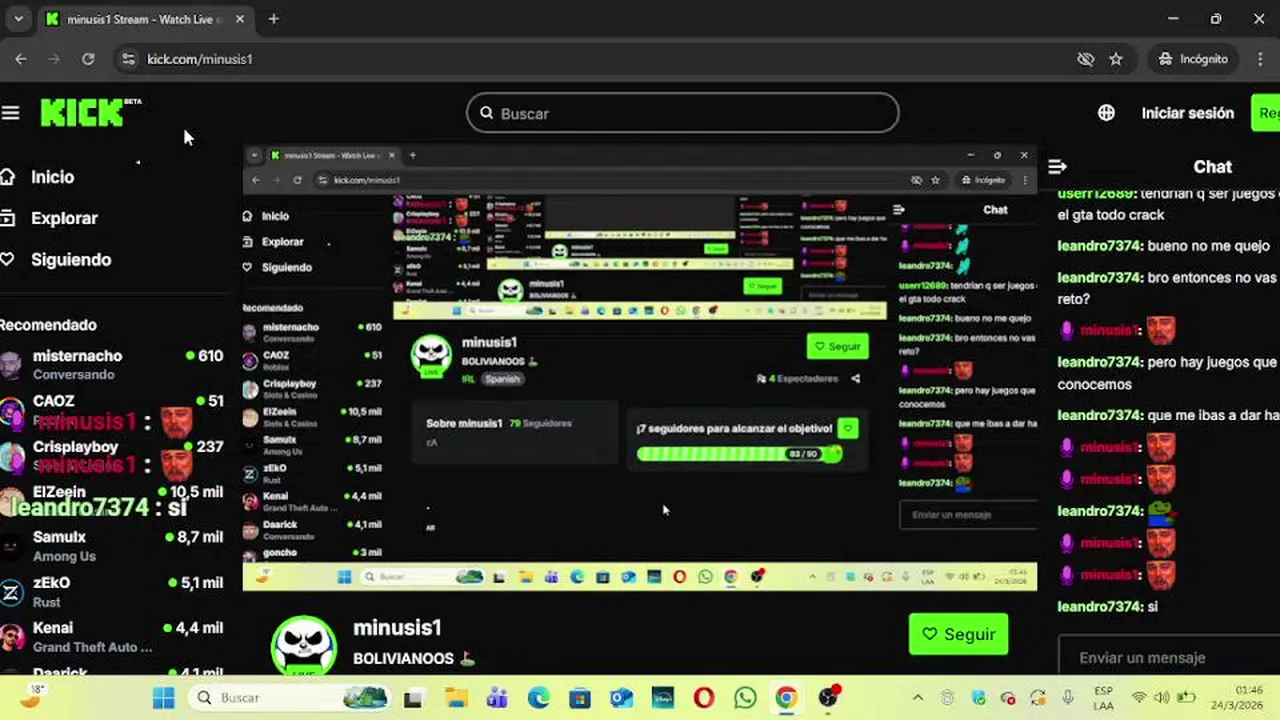
Task: Focus the Enviar un mensaje chat box
Action: click(x=1168, y=657)
